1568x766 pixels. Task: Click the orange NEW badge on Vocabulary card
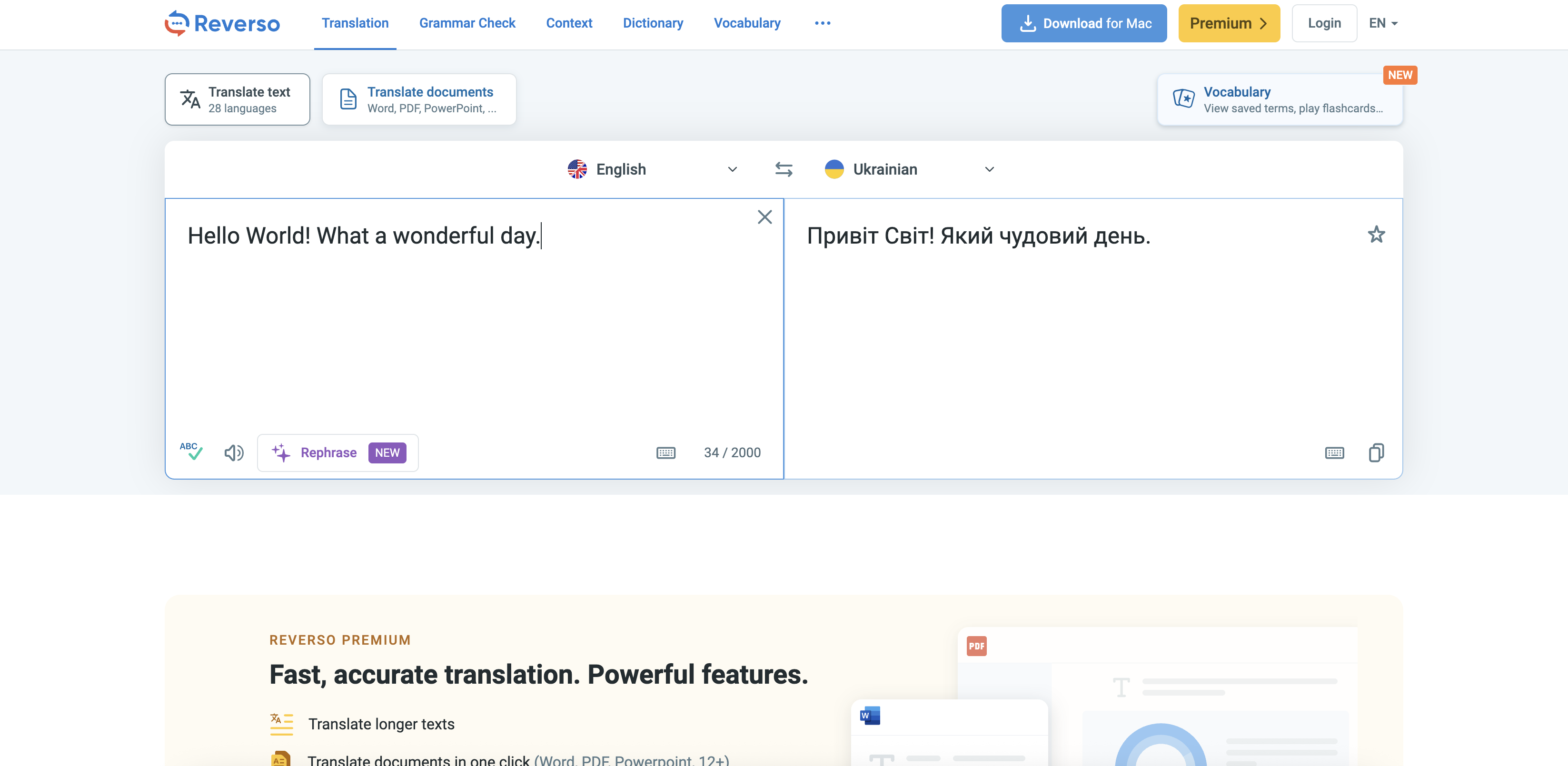tap(1399, 75)
